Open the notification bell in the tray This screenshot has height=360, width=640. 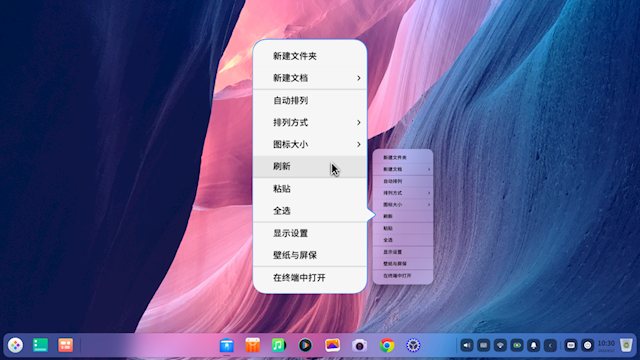pyautogui.click(x=533, y=345)
